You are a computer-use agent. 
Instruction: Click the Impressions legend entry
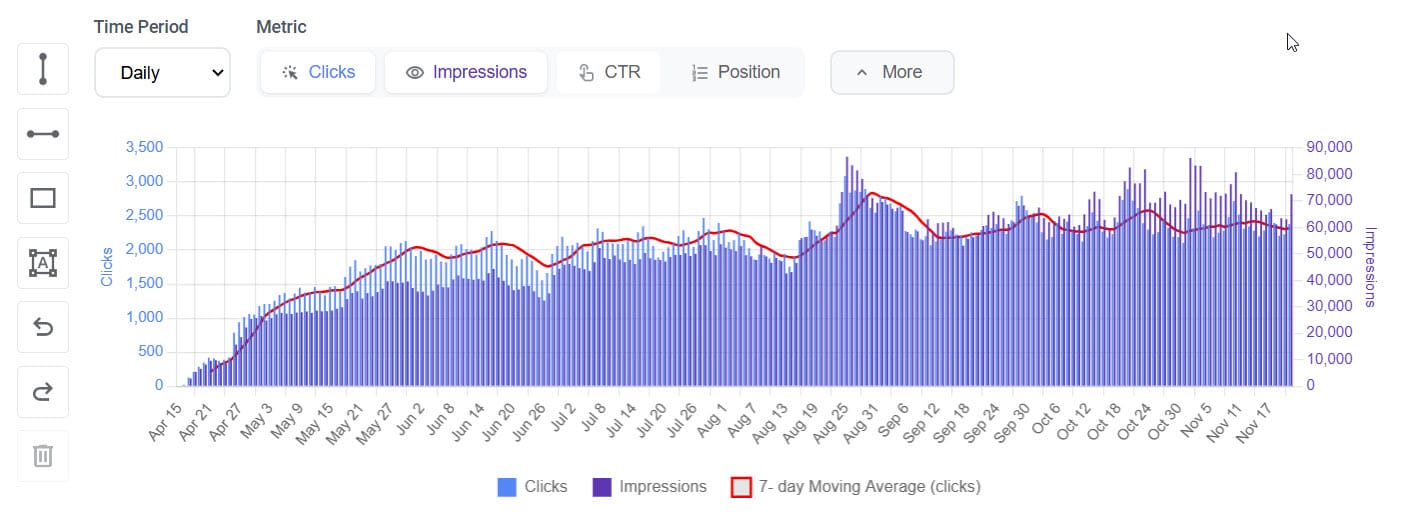(x=662, y=487)
